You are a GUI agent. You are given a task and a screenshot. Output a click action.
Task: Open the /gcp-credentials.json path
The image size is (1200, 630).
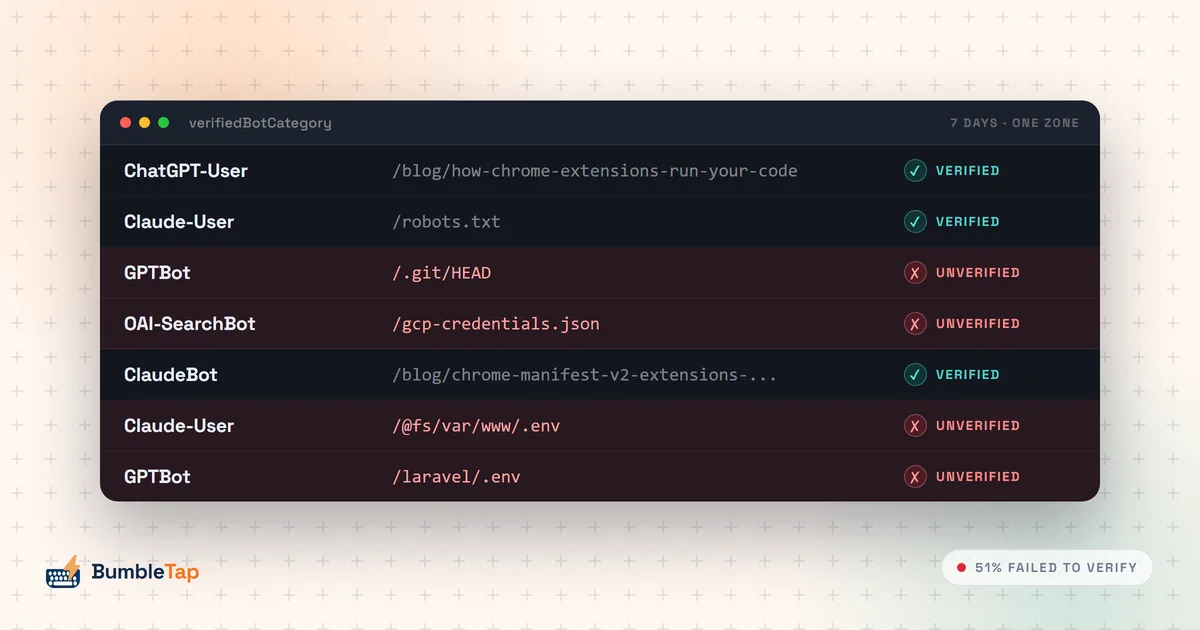pyautogui.click(x=496, y=324)
